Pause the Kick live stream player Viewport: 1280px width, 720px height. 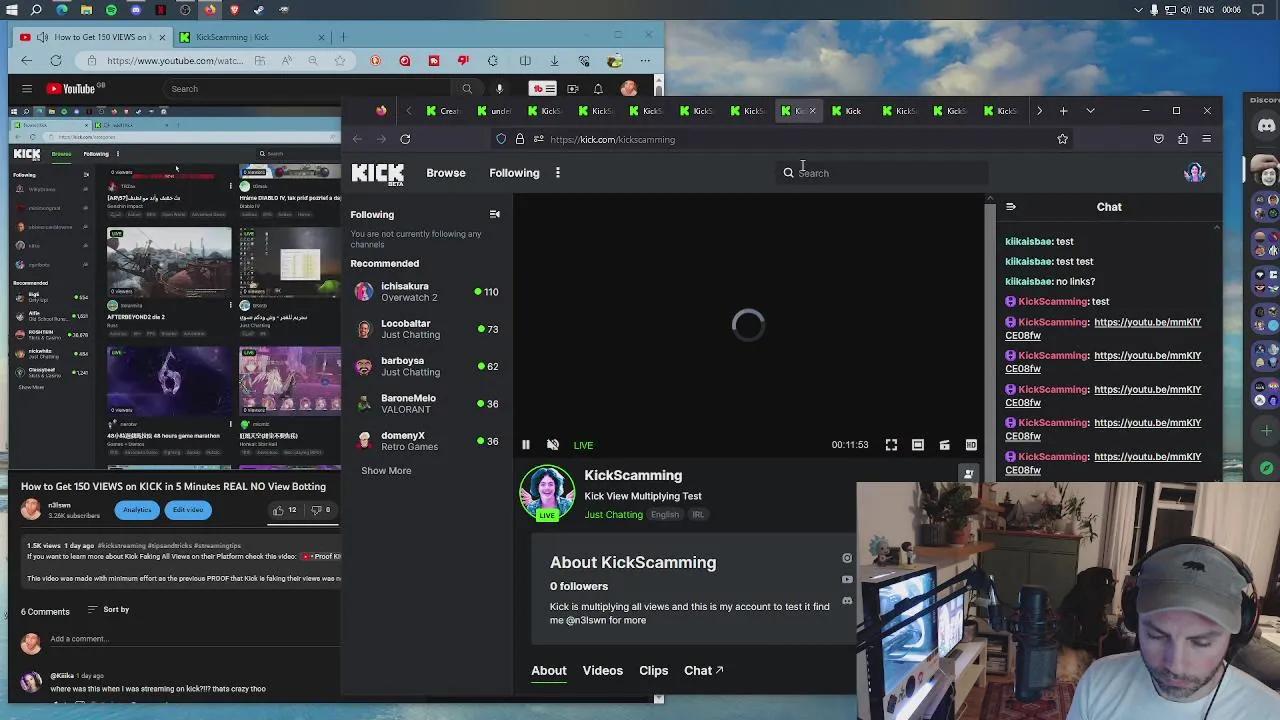click(526, 445)
